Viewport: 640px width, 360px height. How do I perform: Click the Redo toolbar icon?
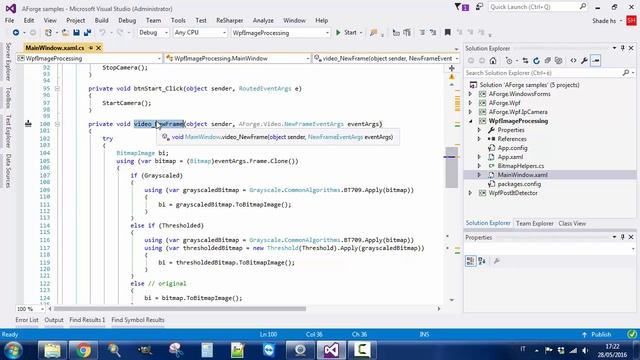click(x=120, y=33)
